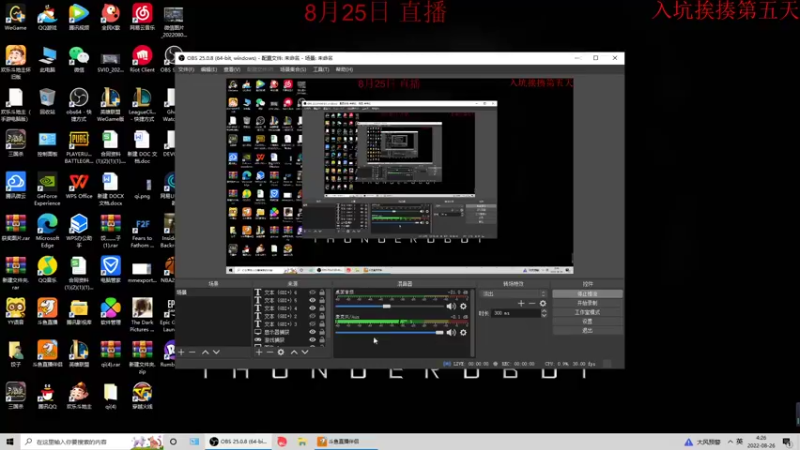Toggle visibility of 文本 (GDI+) 5 source
The image size is (800, 450).
[x=312, y=301]
